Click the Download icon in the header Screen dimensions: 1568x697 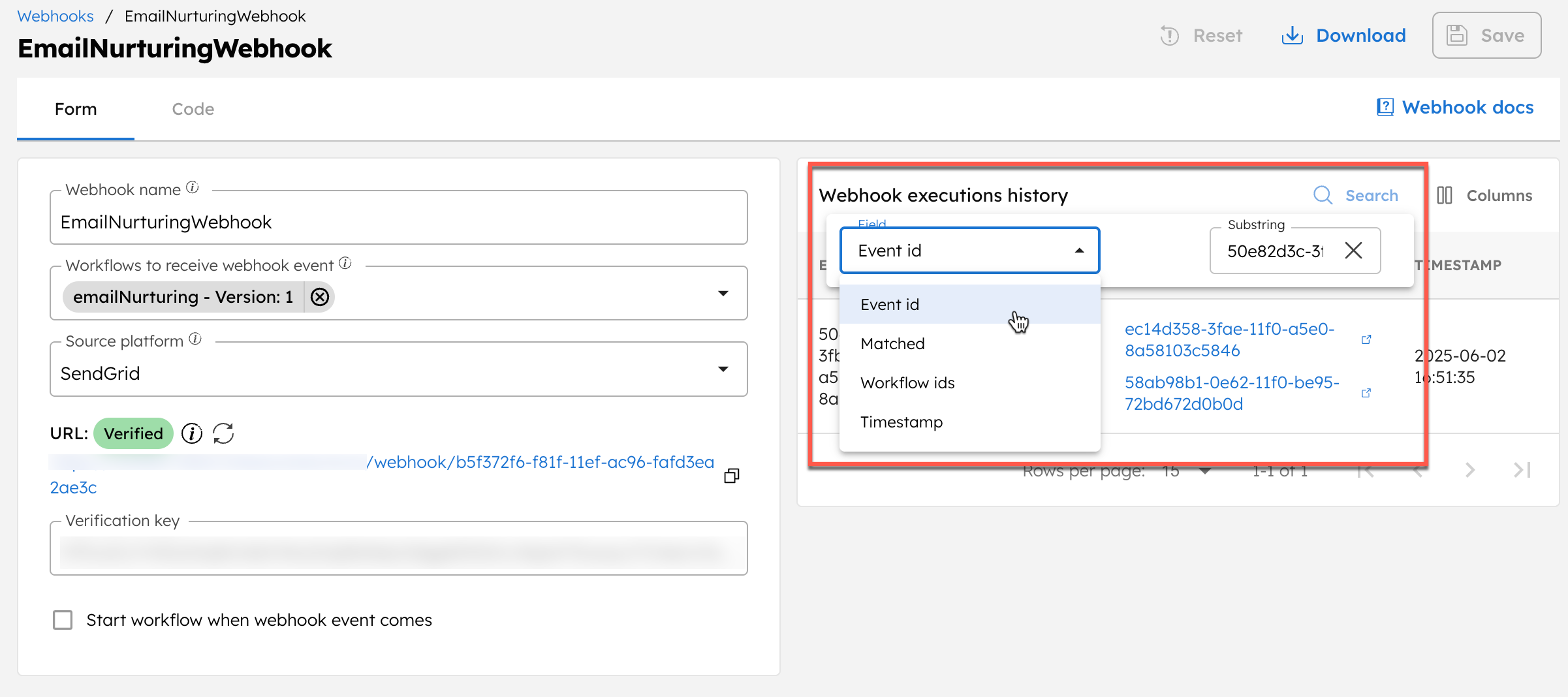coord(1292,35)
